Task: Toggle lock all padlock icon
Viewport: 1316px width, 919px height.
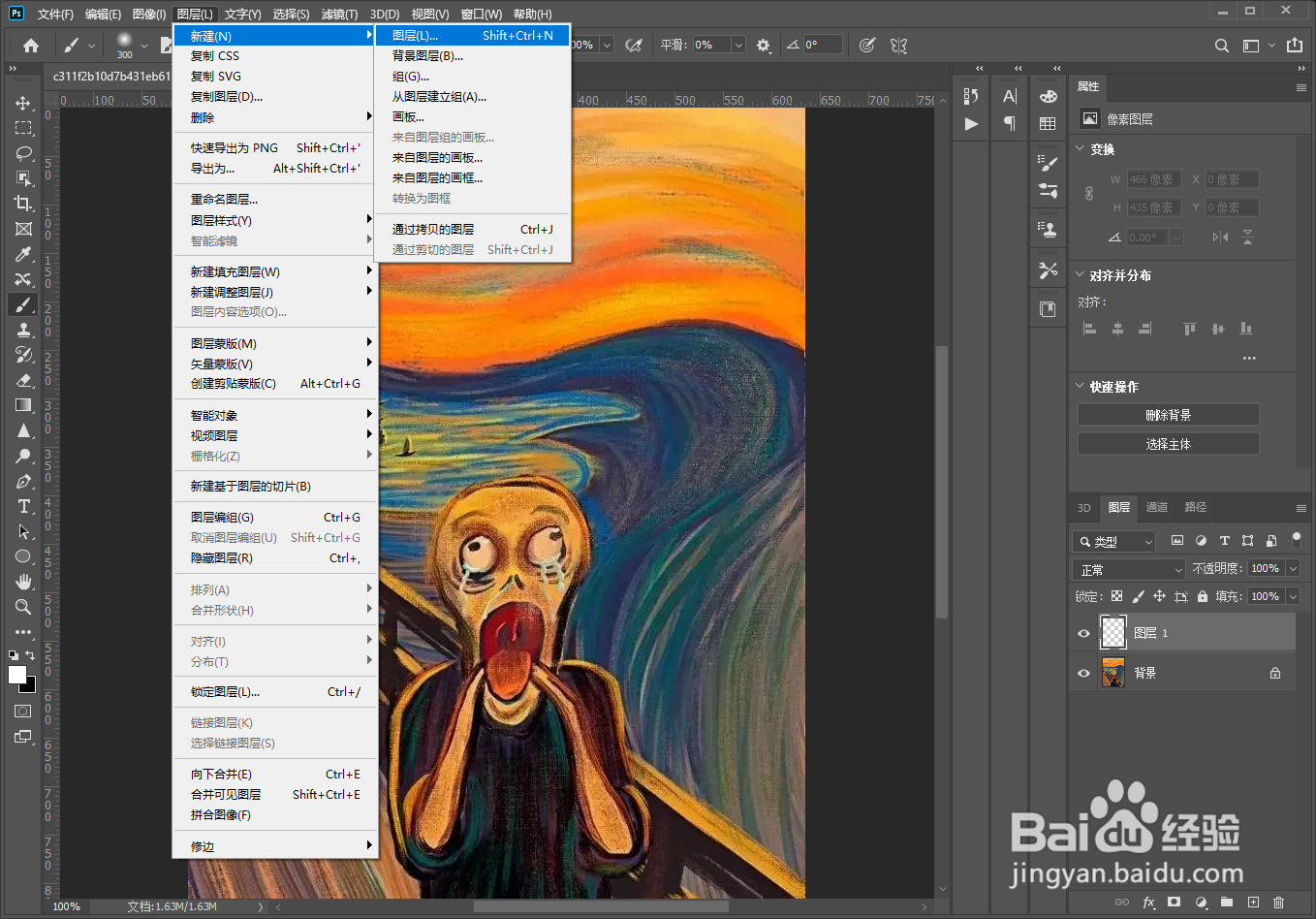Action: [x=1203, y=596]
